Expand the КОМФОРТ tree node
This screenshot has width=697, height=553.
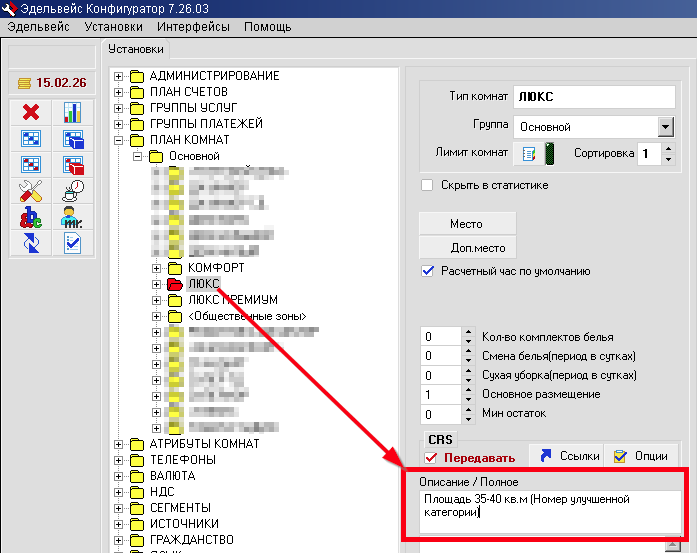click(156, 269)
